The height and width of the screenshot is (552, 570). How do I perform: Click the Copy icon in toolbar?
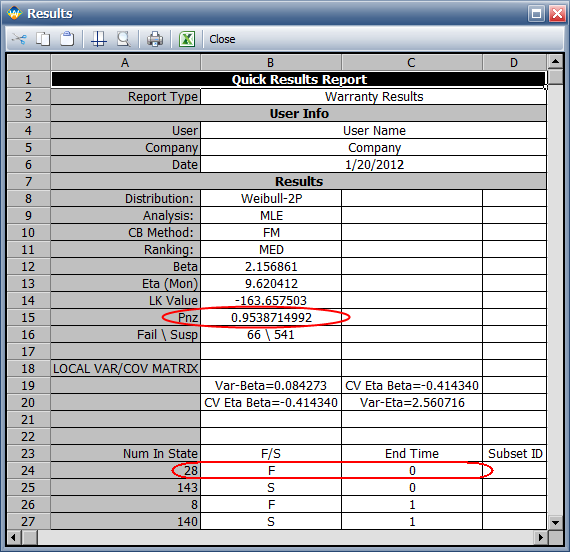coord(43,39)
